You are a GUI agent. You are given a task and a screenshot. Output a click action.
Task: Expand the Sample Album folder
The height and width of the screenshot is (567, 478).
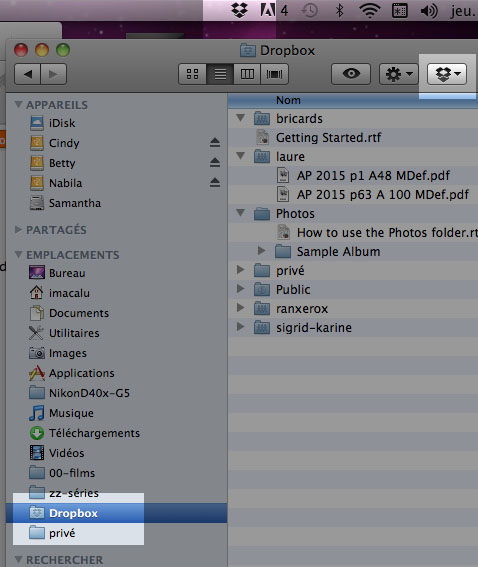[261, 251]
